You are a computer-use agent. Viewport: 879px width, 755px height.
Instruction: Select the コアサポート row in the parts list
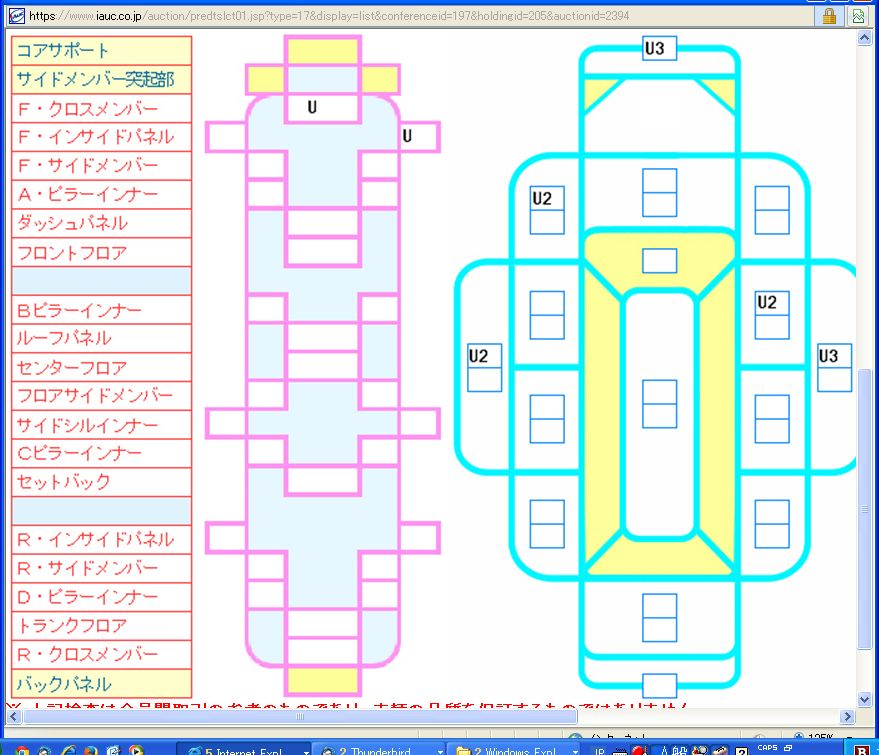(x=101, y=50)
